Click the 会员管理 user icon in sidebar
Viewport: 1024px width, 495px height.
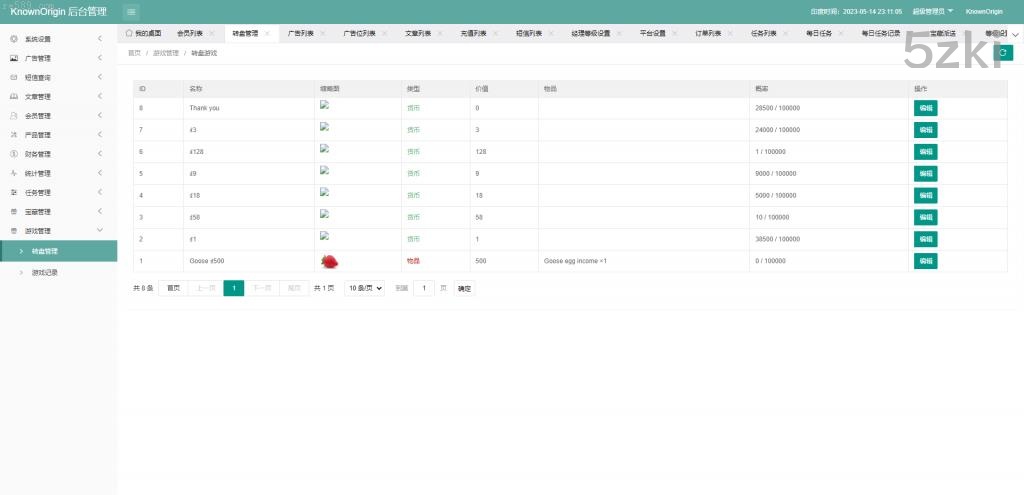13,116
